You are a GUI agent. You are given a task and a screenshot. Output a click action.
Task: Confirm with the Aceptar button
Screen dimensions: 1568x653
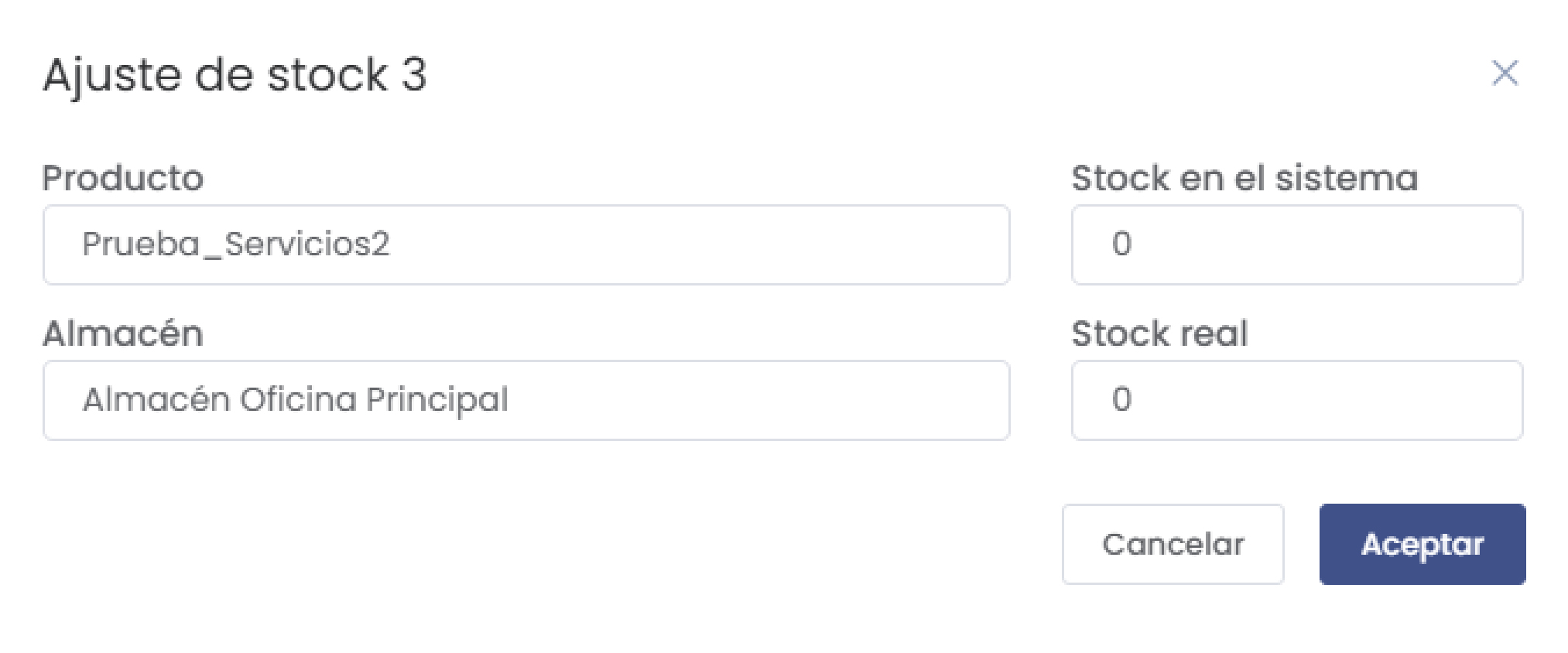pyautogui.click(x=1422, y=544)
